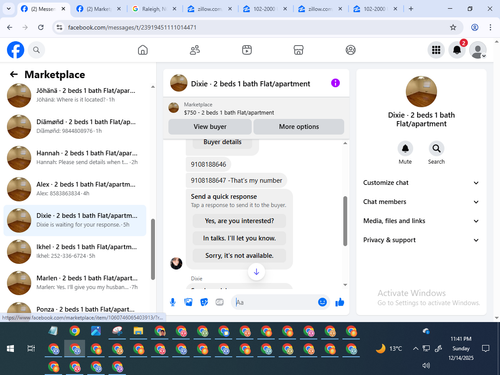The width and height of the screenshot is (500, 375).
Task: Switch to the Raleigh Google tab
Action: pyautogui.click(x=154, y=9)
